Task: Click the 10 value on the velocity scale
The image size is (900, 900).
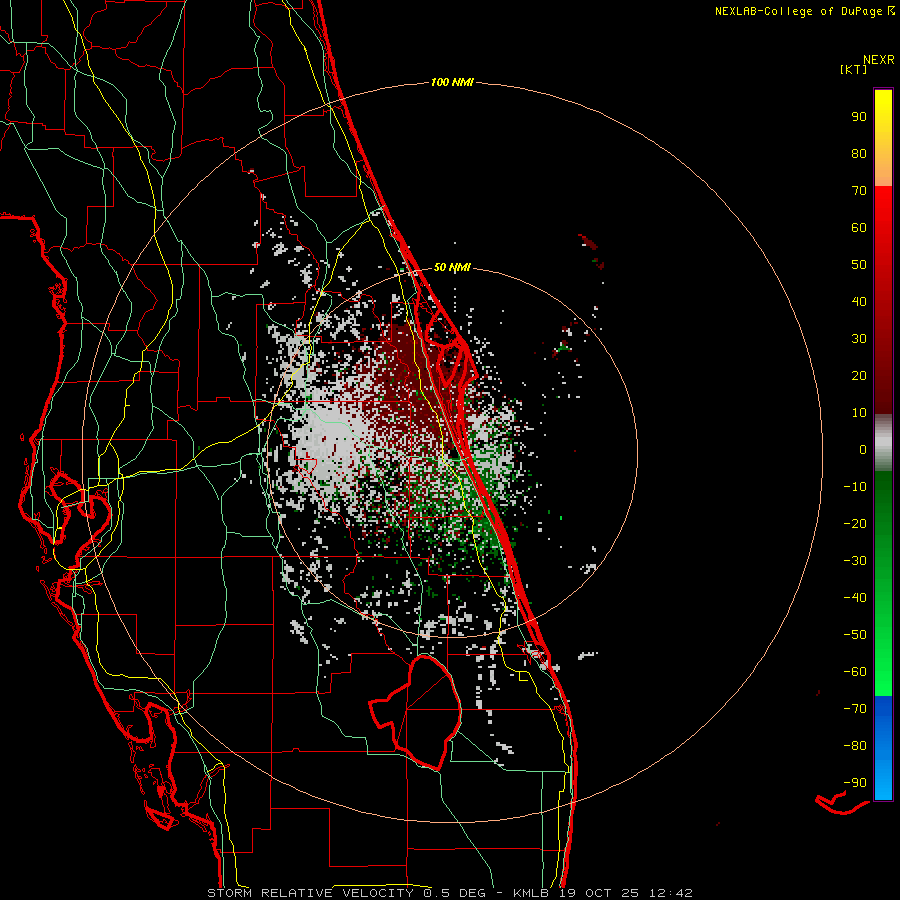Action: click(859, 413)
